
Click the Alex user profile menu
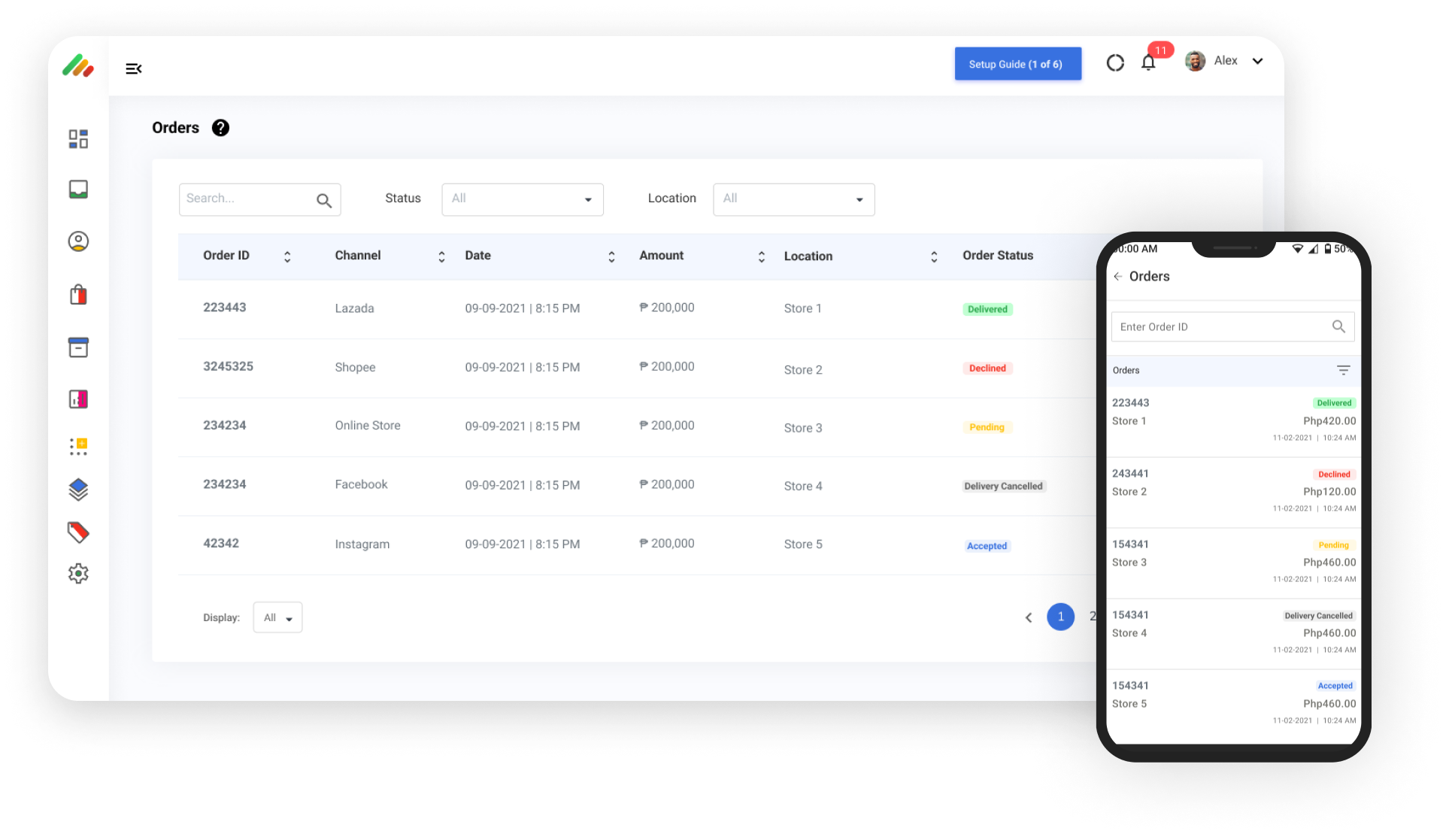[x=1224, y=61]
